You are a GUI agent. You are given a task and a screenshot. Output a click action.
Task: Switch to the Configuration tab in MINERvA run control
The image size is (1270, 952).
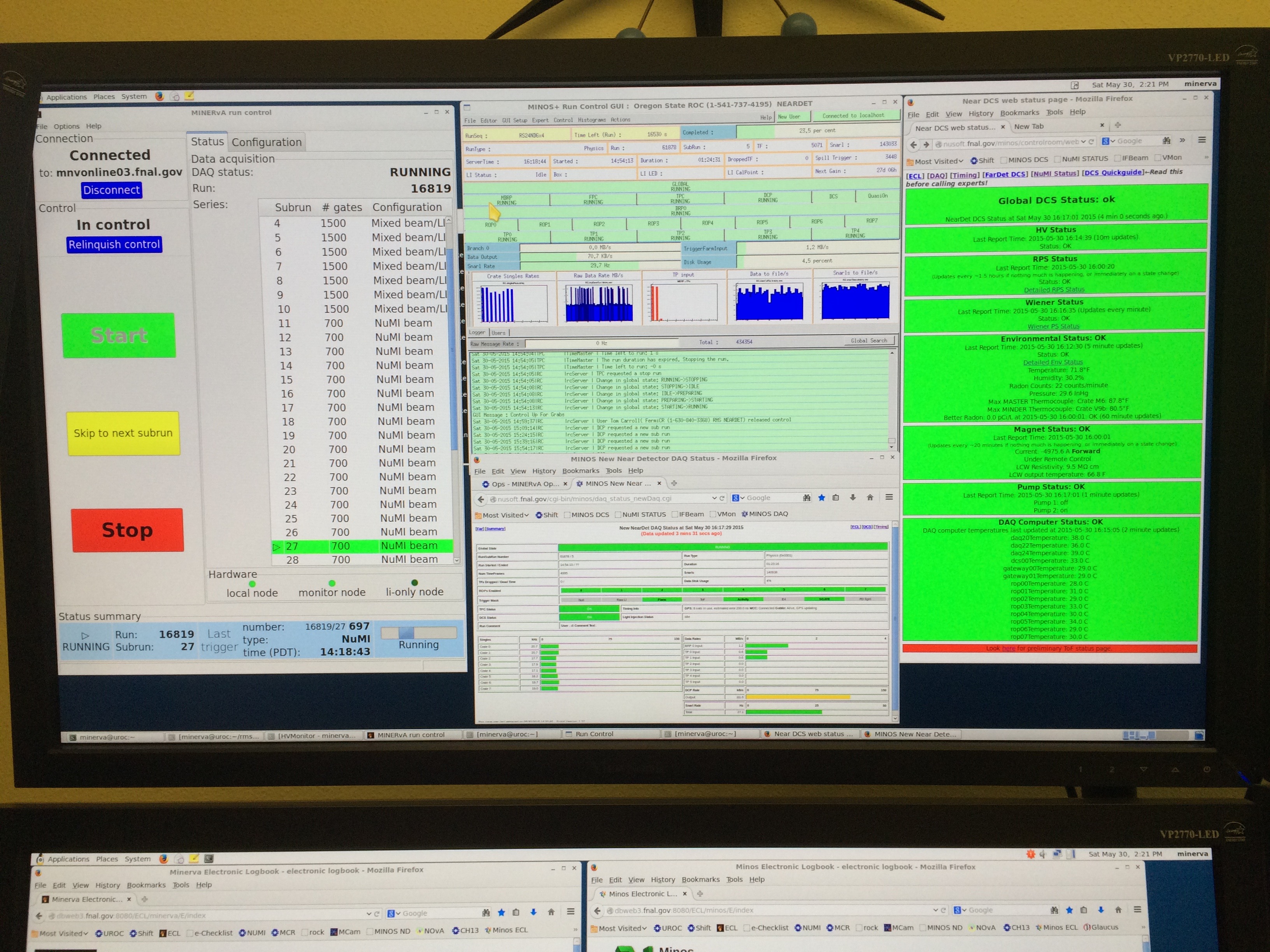(267, 142)
